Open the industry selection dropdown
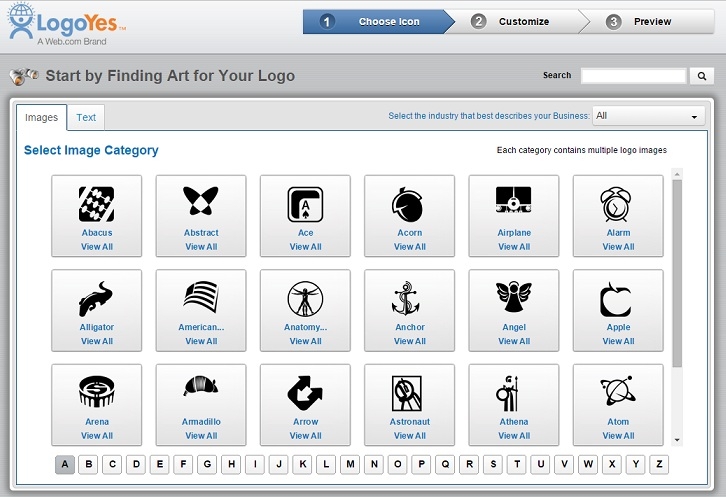This screenshot has height=497, width=726. click(649, 116)
